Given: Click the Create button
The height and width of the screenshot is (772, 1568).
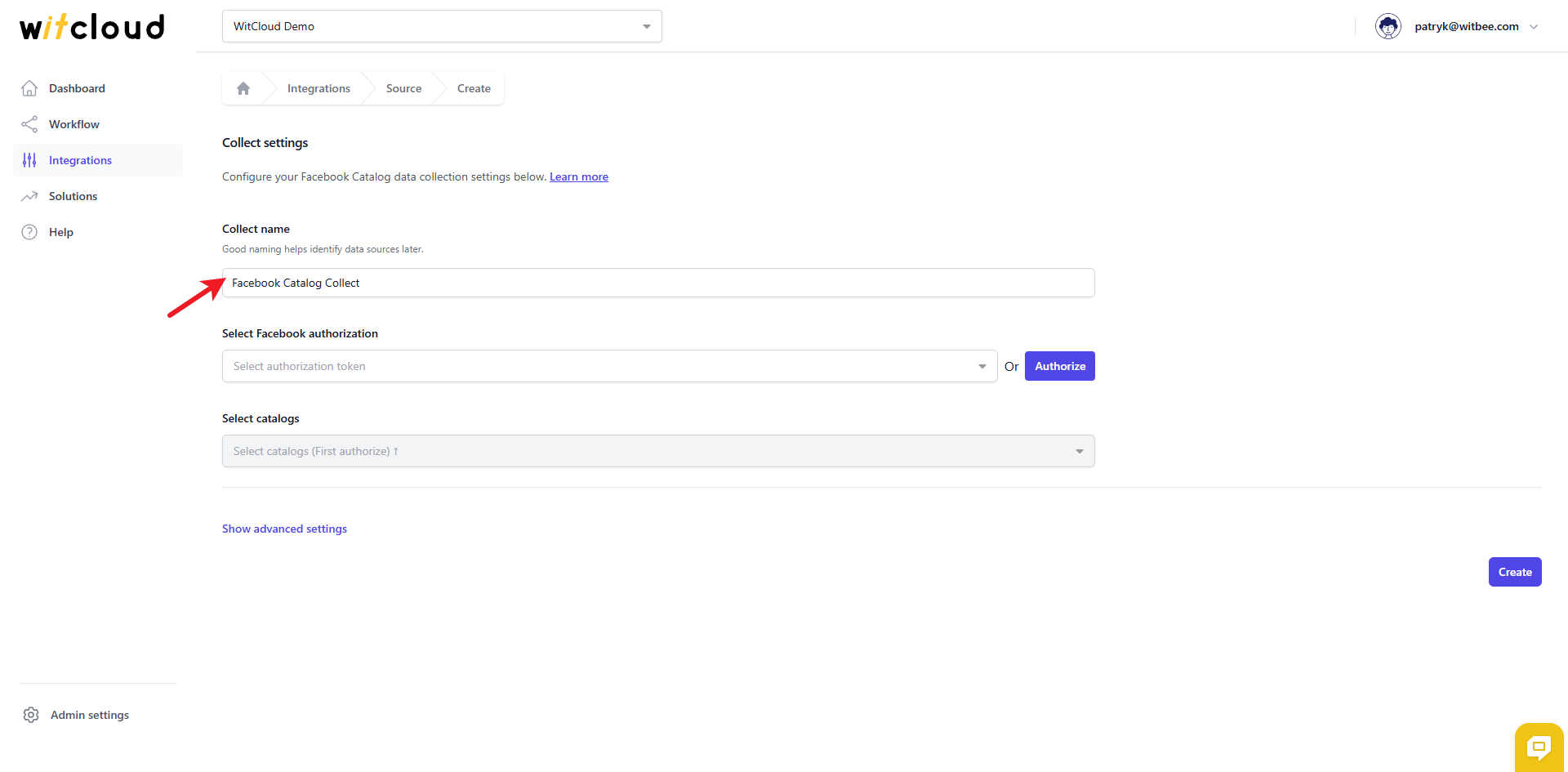Looking at the screenshot, I should pos(1515,572).
